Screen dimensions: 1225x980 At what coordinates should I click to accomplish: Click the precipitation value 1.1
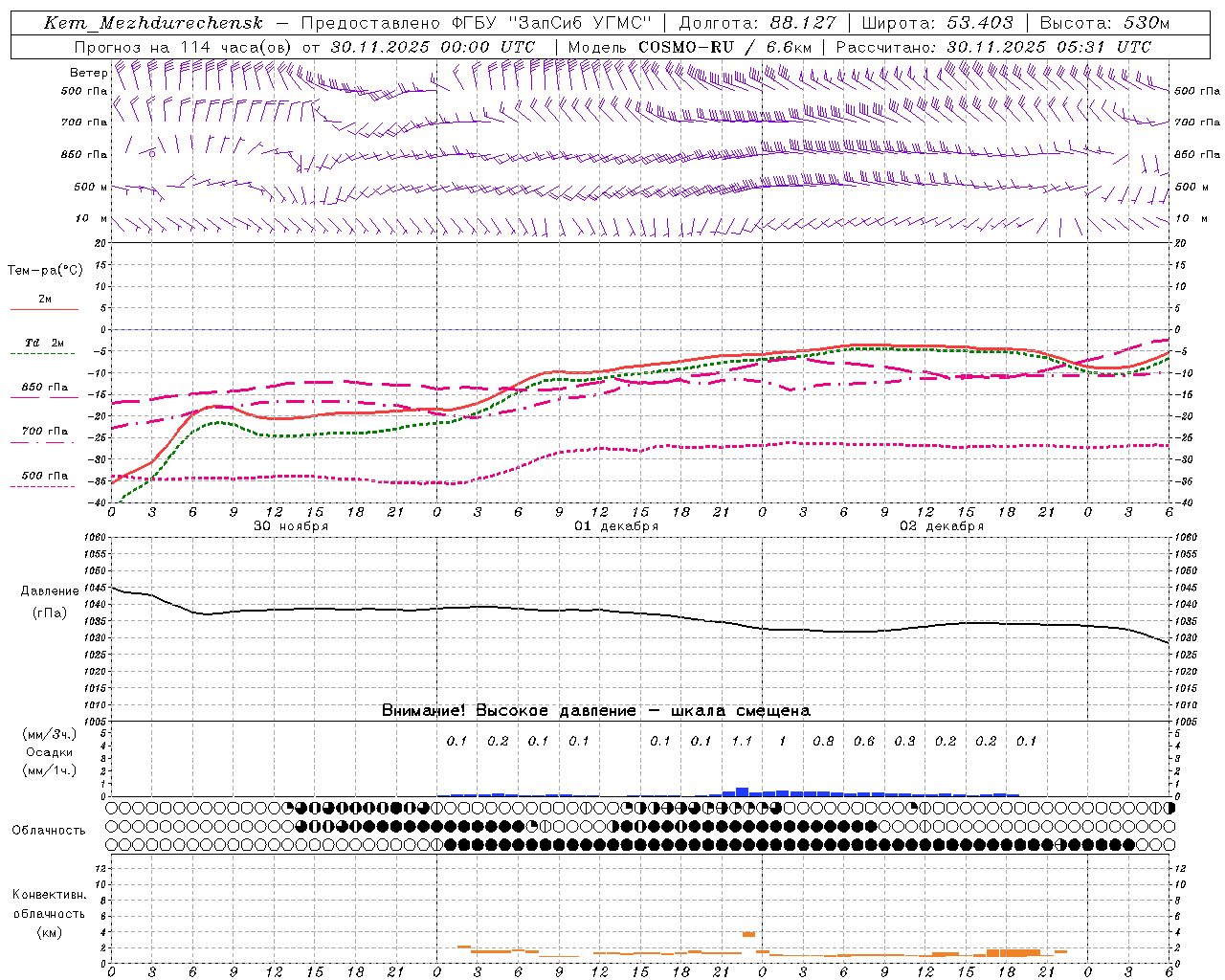click(742, 741)
